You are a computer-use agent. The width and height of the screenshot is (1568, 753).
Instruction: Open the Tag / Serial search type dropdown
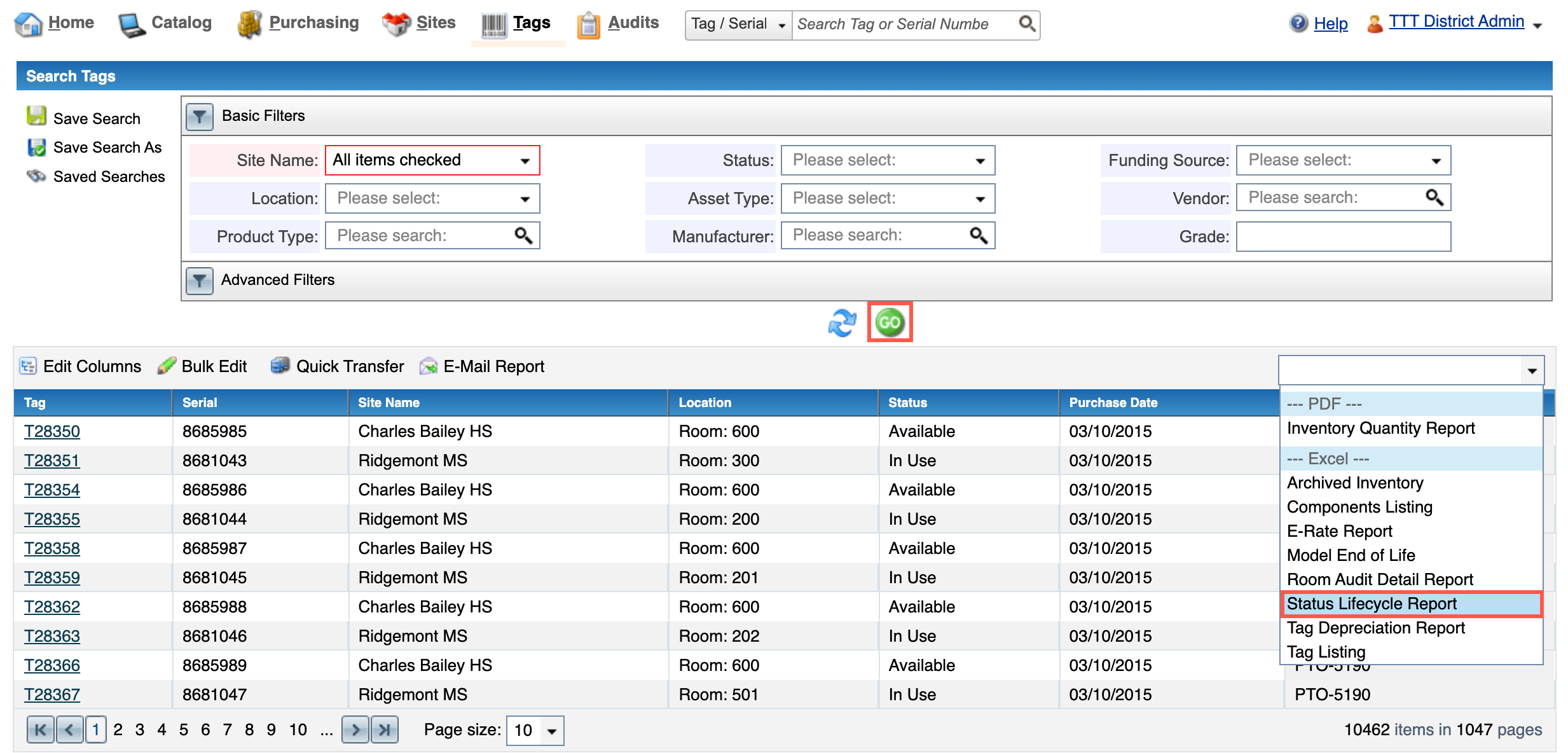click(x=739, y=24)
